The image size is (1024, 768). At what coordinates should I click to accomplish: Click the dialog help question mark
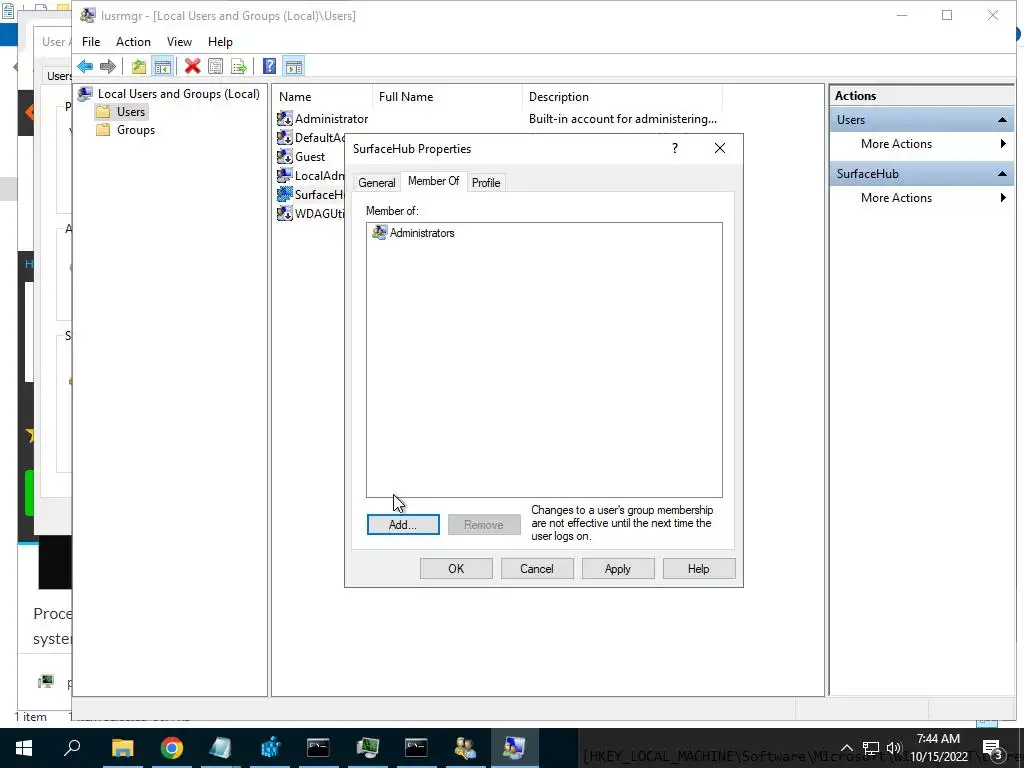click(x=675, y=148)
